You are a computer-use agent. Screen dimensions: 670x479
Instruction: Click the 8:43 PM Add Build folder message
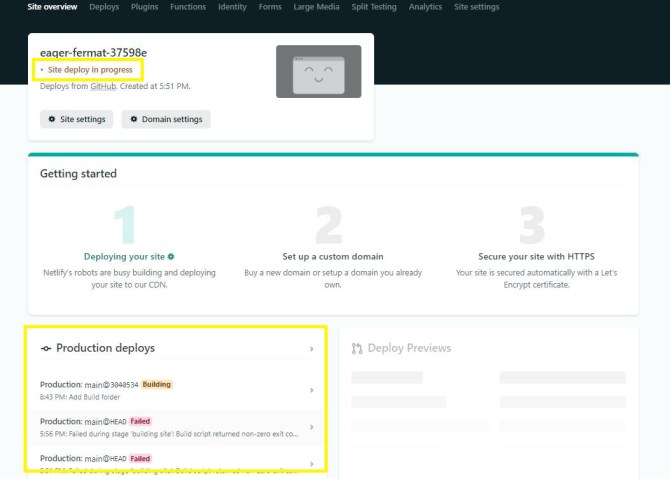80,397
